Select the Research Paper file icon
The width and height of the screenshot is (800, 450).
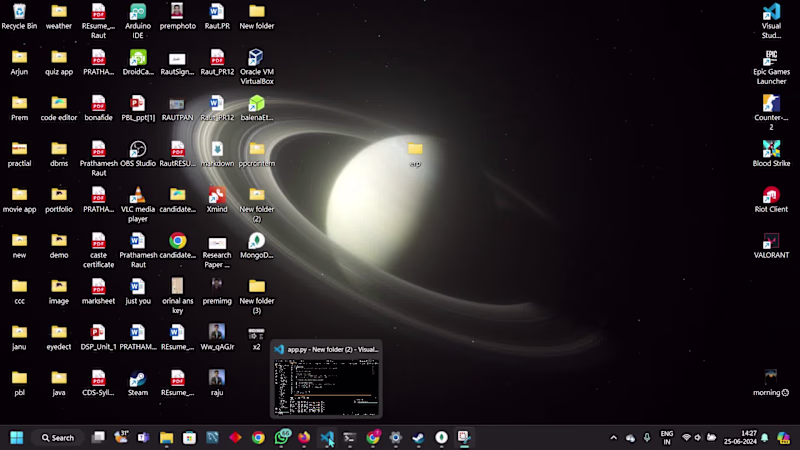[x=217, y=250]
